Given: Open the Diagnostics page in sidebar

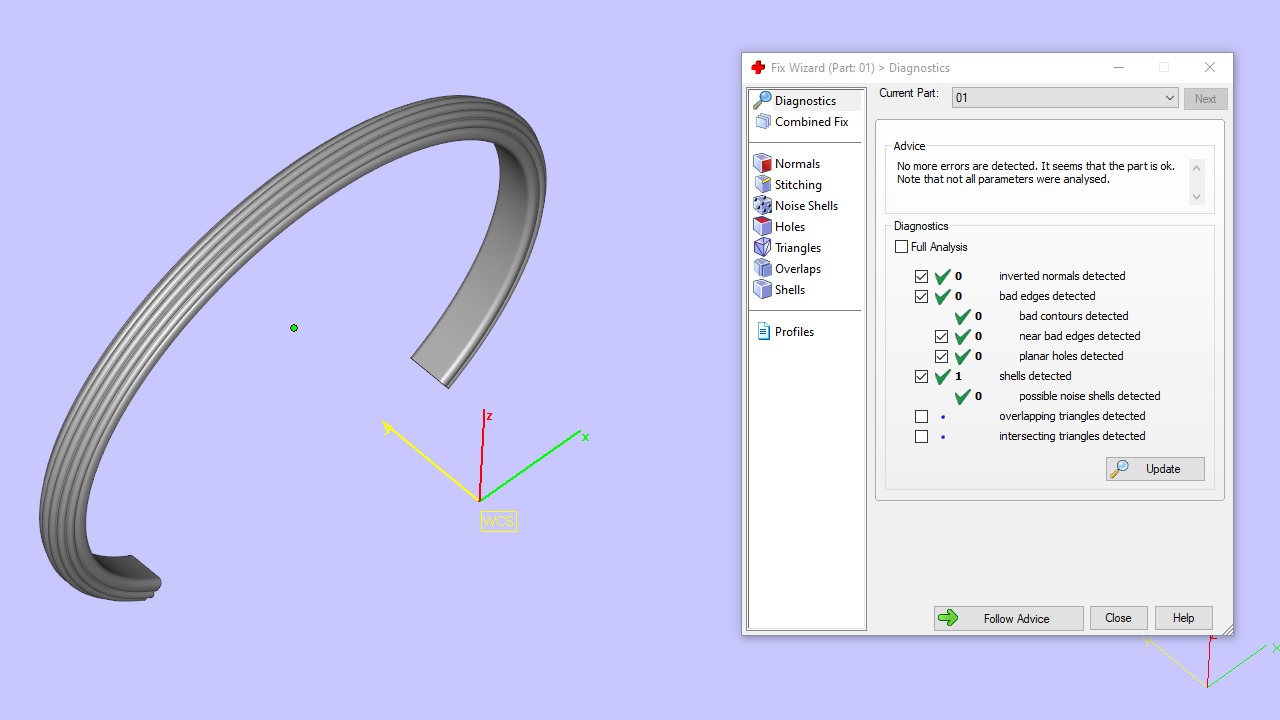Looking at the screenshot, I should point(805,100).
